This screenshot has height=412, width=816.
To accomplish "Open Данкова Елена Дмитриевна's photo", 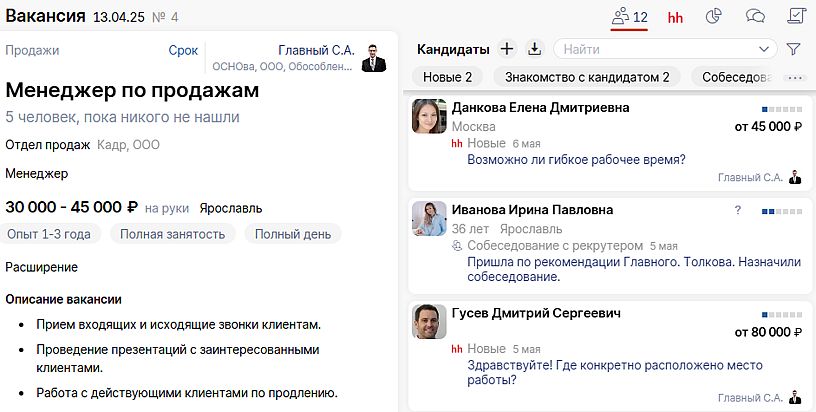I will pos(429,116).
